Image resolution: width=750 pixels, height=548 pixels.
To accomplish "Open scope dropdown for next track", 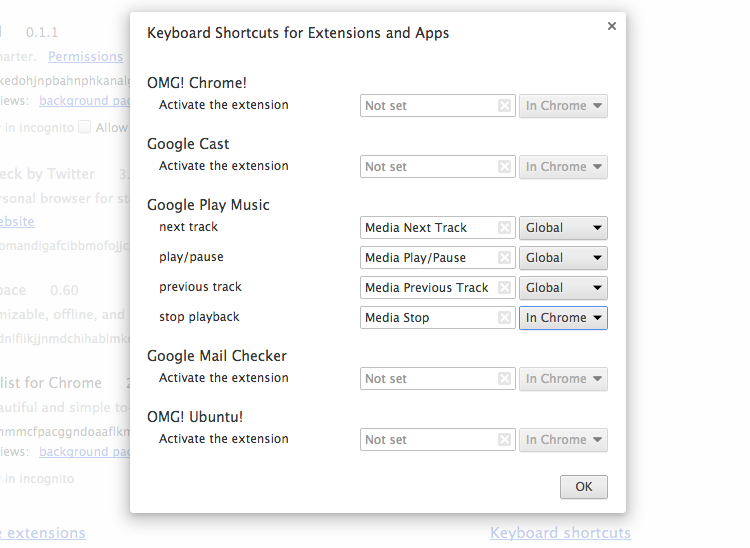I will click(x=563, y=228).
